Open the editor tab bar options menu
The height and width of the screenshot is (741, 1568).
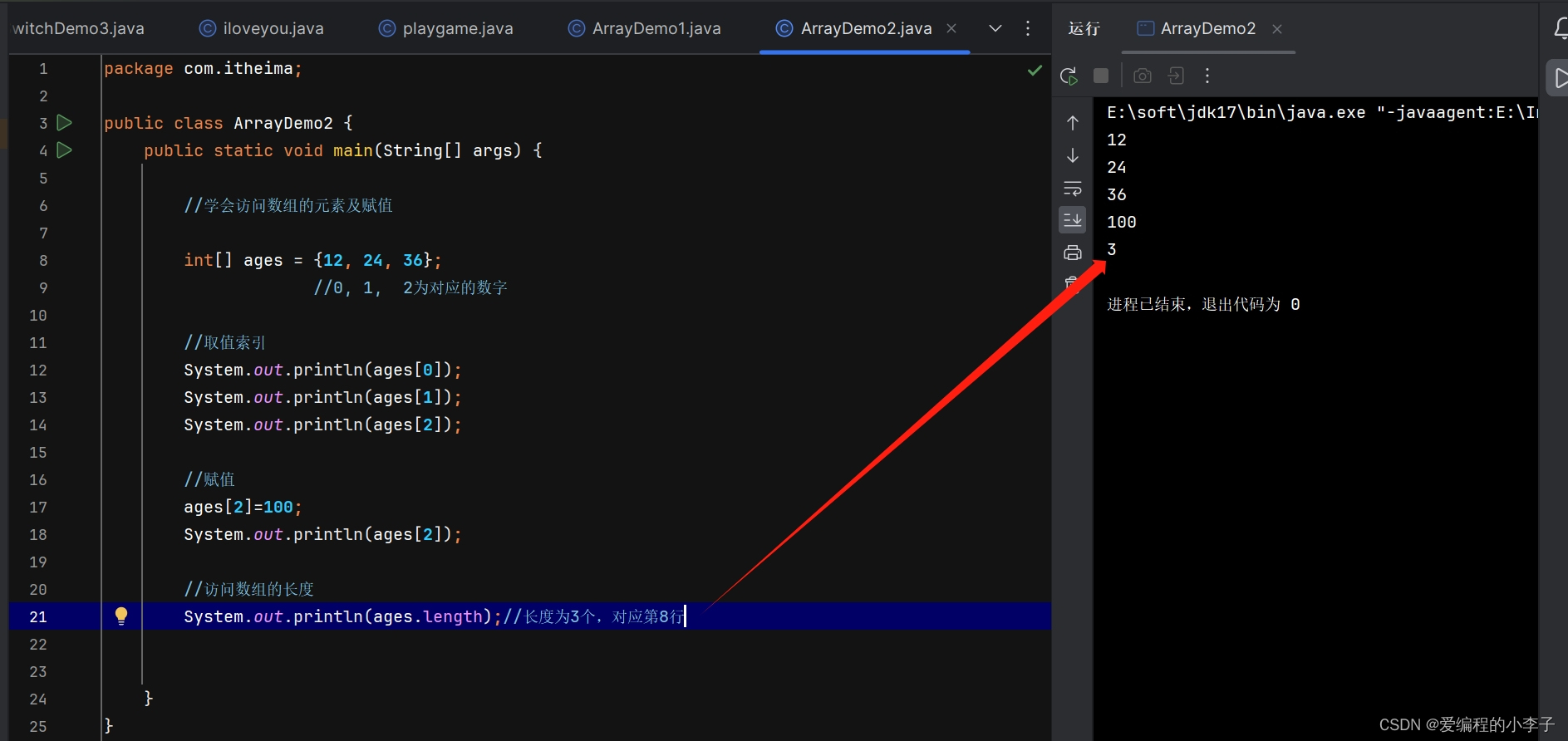tap(1028, 28)
